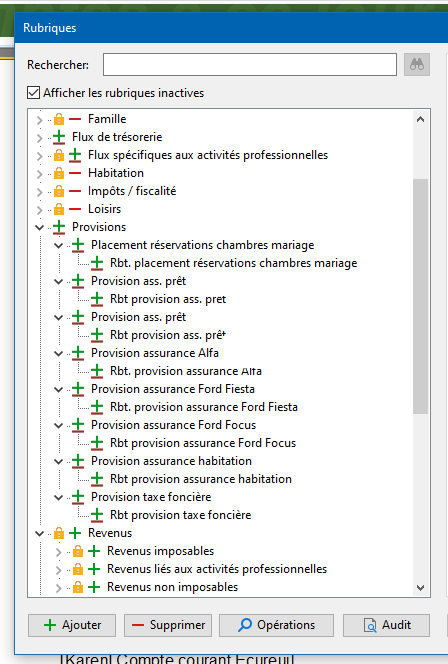Click the red minus icon next to Habitation
The width and height of the screenshot is (448, 664).
point(75,173)
